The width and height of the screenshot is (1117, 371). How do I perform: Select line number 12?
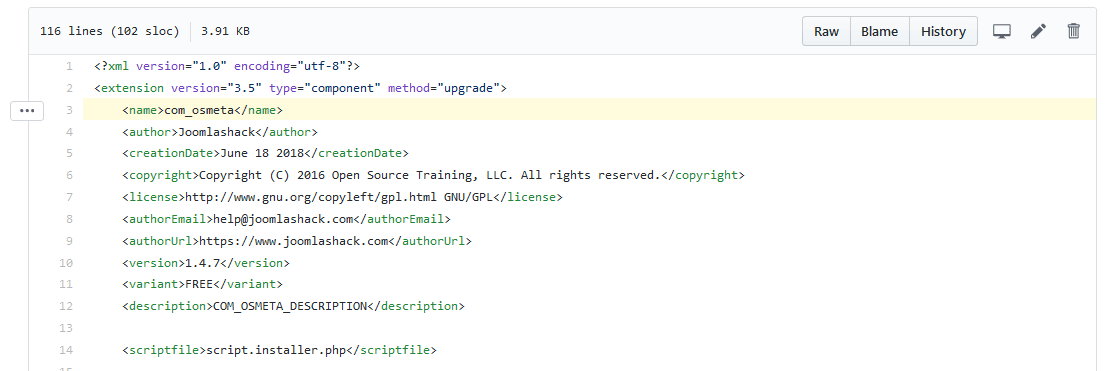click(x=66, y=307)
